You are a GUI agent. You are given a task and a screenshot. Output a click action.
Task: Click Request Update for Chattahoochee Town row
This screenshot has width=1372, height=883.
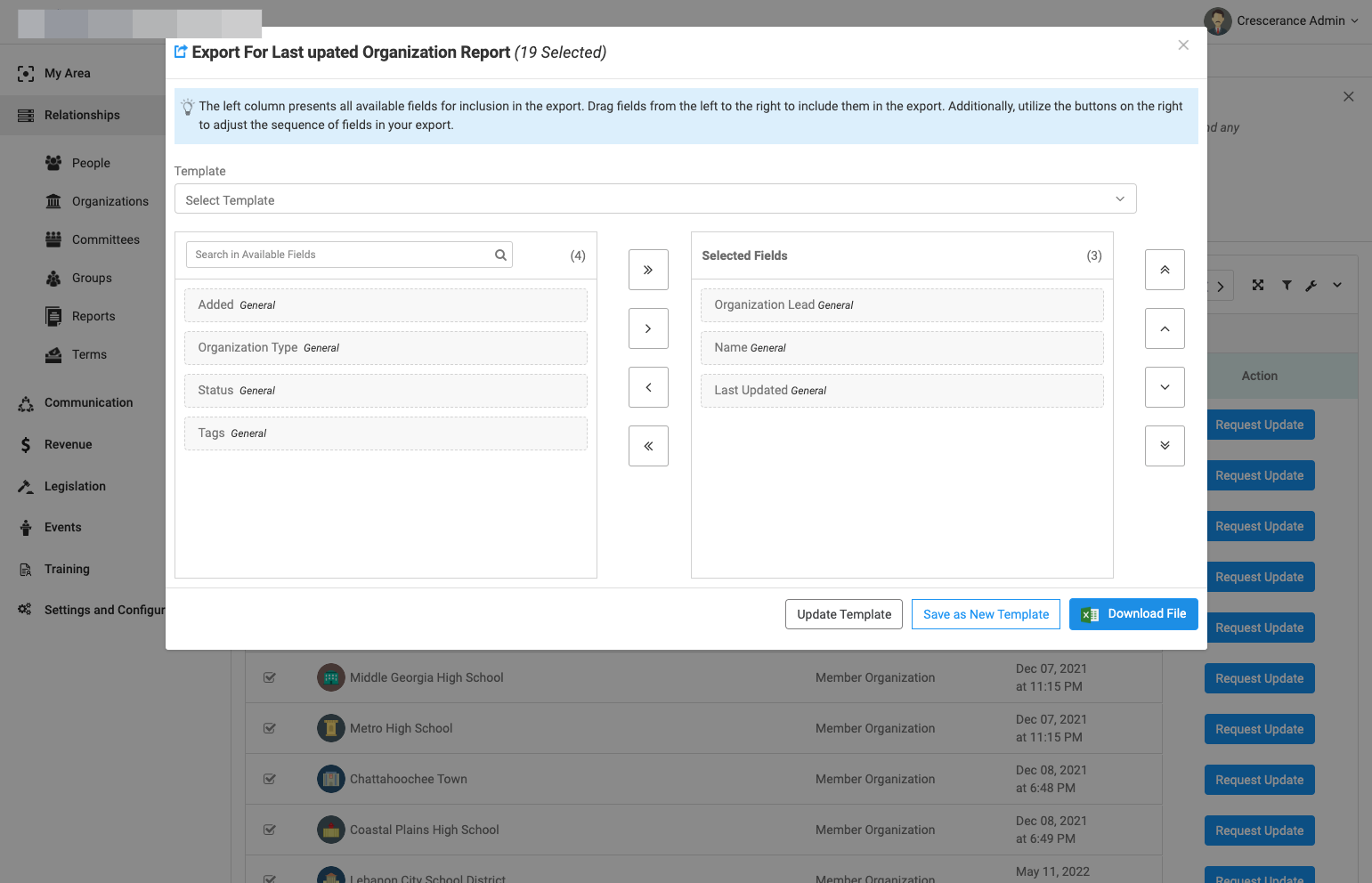(1260, 780)
